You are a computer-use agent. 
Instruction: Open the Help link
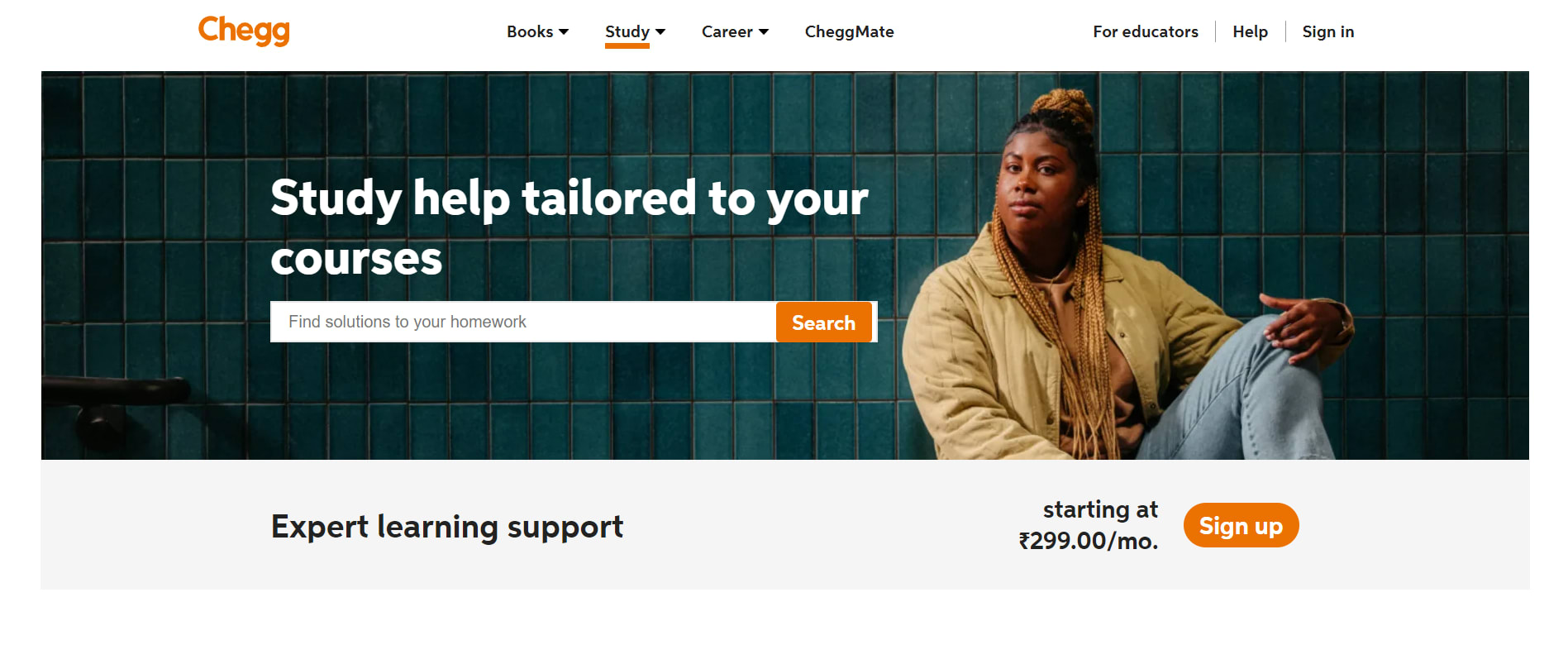(x=1250, y=31)
